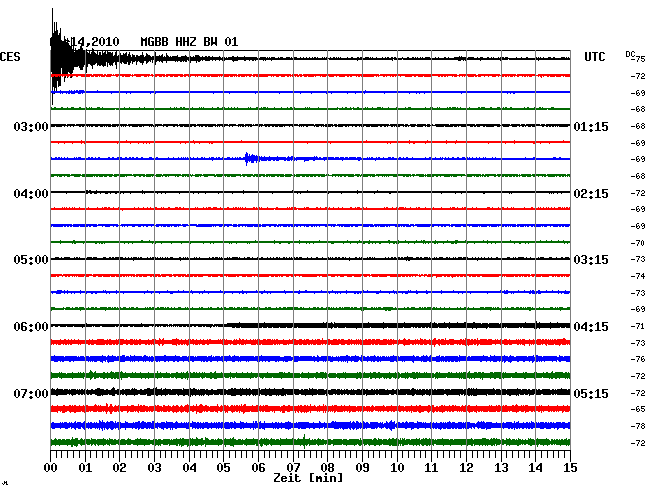Select the '03:00' local time label

pos(31,126)
